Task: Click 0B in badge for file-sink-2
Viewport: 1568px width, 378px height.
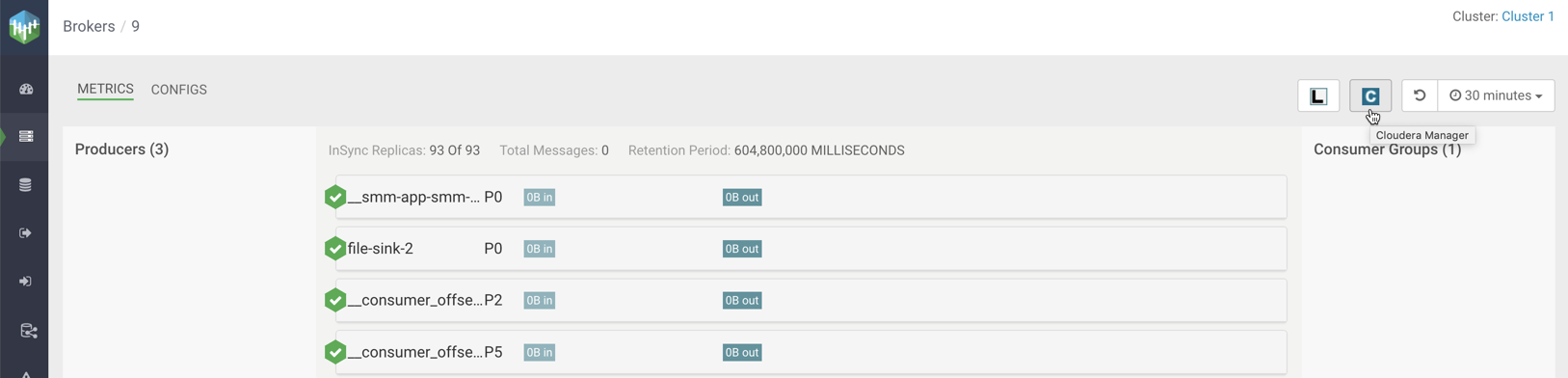Action: (x=539, y=249)
